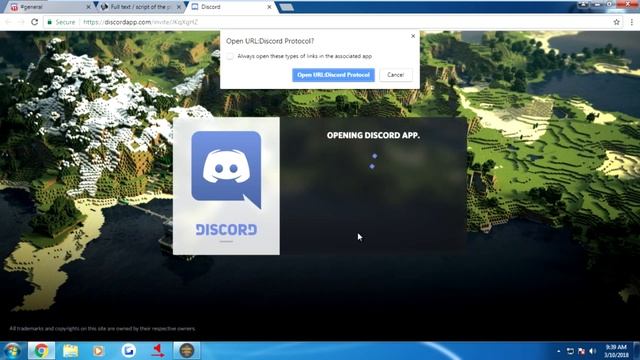The height and width of the screenshot is (360, 640).
Task: Click the blue DISCORD wordmark on card
Action: pos(226,230)
